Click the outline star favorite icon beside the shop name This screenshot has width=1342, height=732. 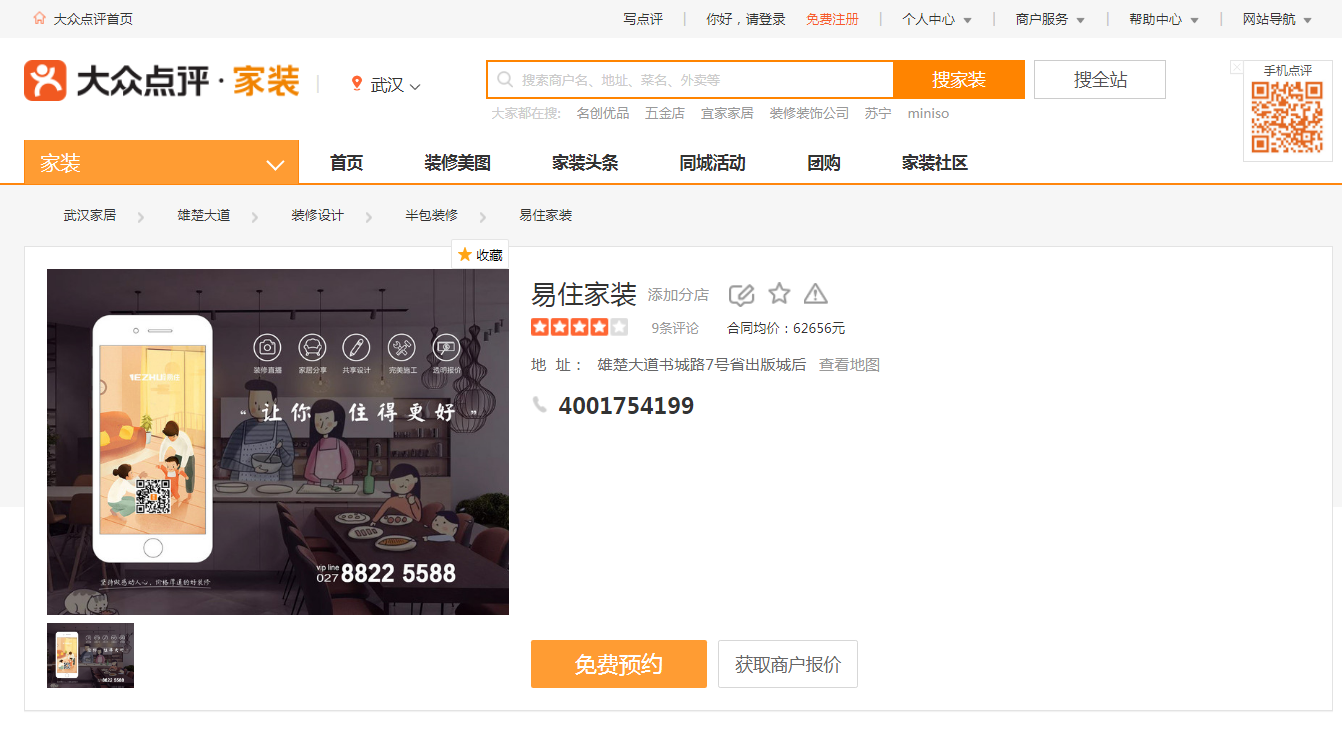tap(779, 293)
